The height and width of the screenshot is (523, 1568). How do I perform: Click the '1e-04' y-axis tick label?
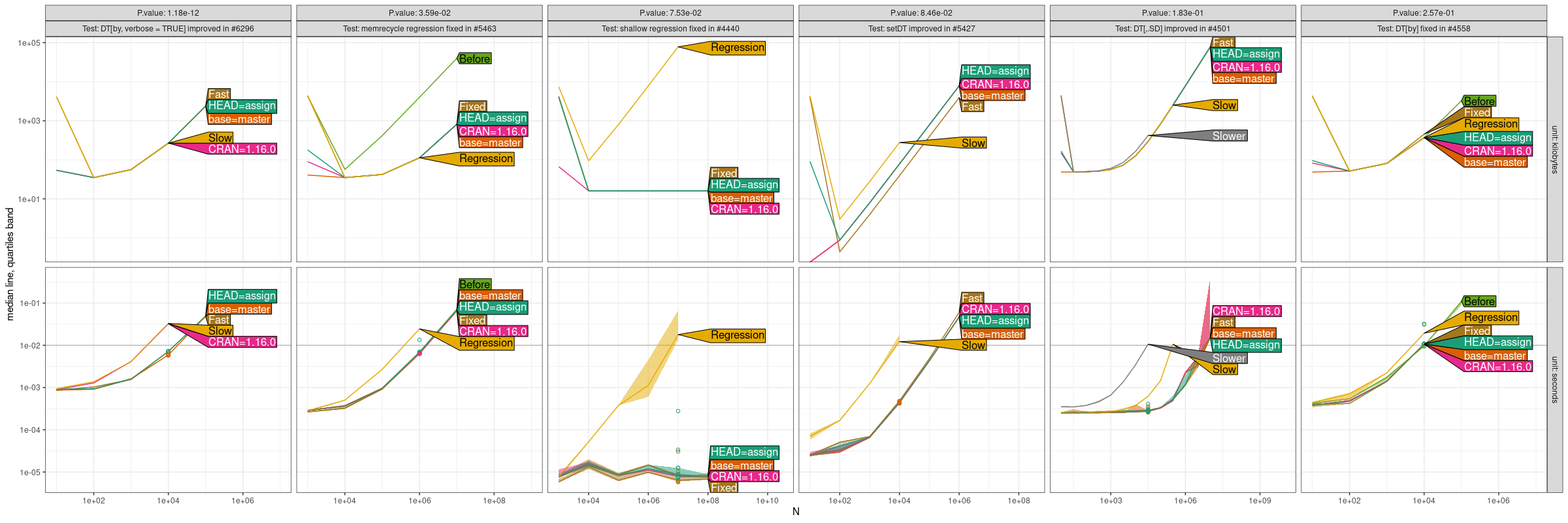29,430
